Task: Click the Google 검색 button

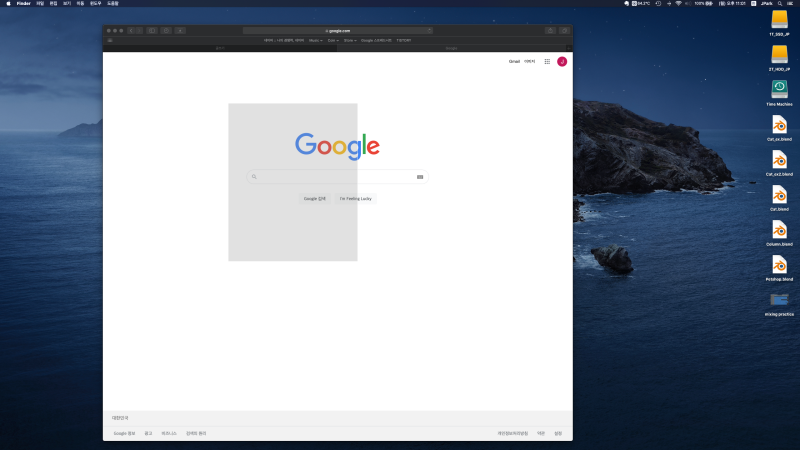Action: 315,198
